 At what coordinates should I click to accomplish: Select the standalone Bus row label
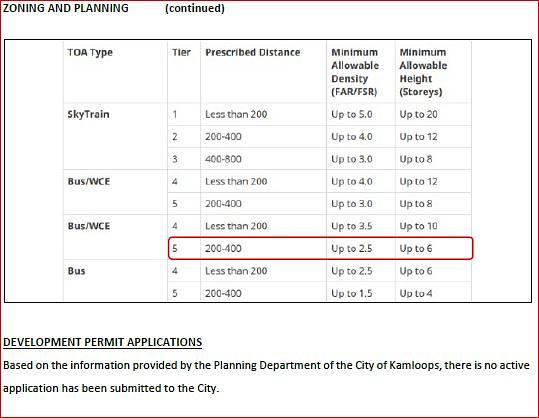pos(76,271)
